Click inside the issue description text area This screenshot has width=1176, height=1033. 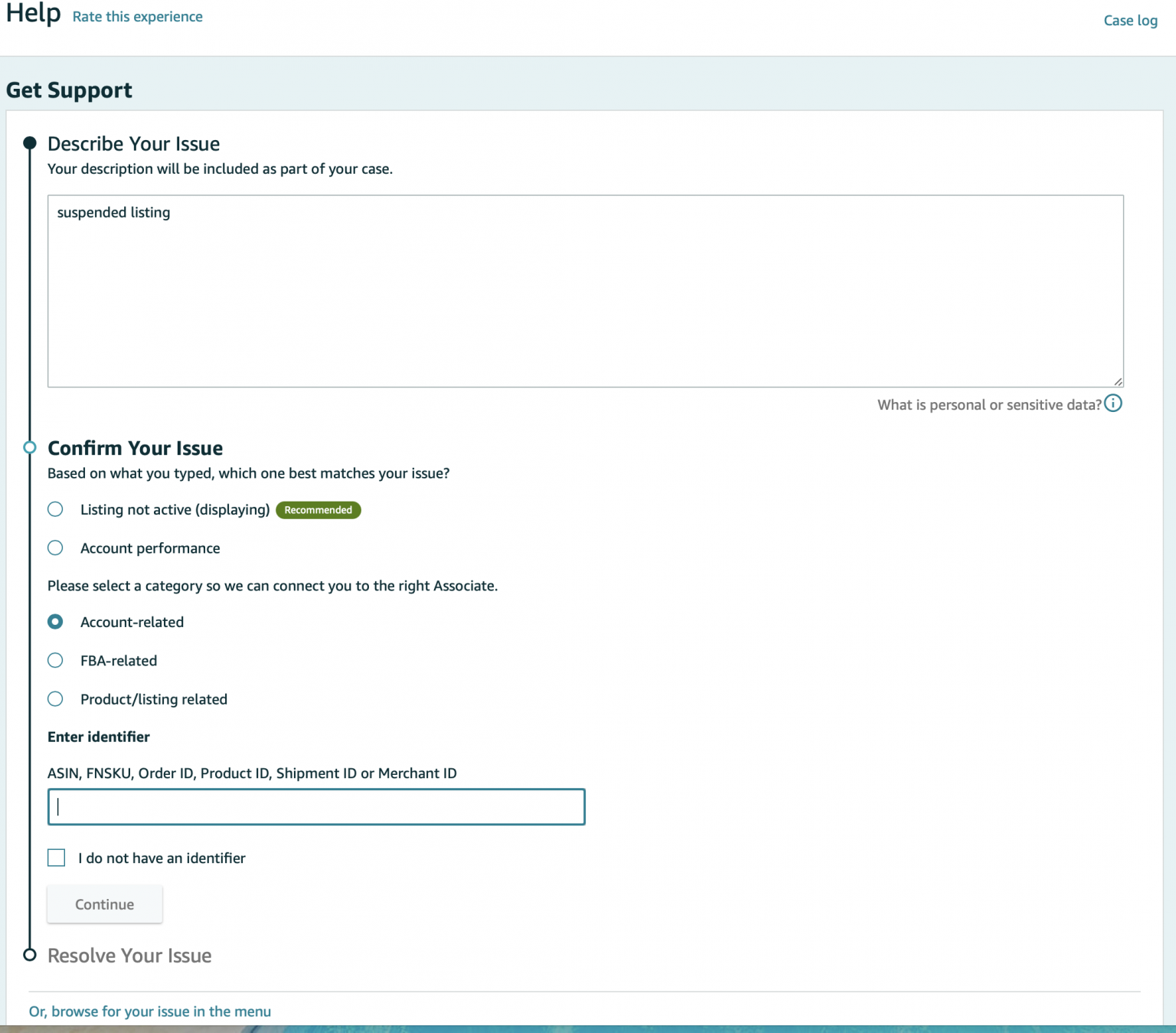(586, 291)
